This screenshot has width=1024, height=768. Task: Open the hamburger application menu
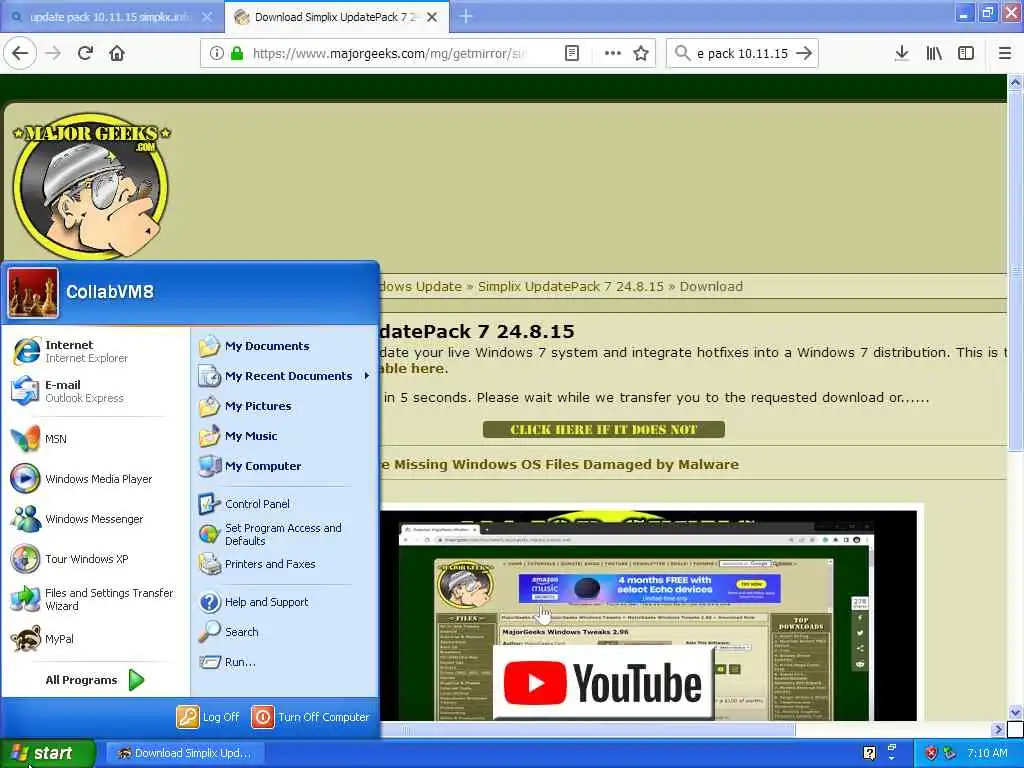point(1004,53)
